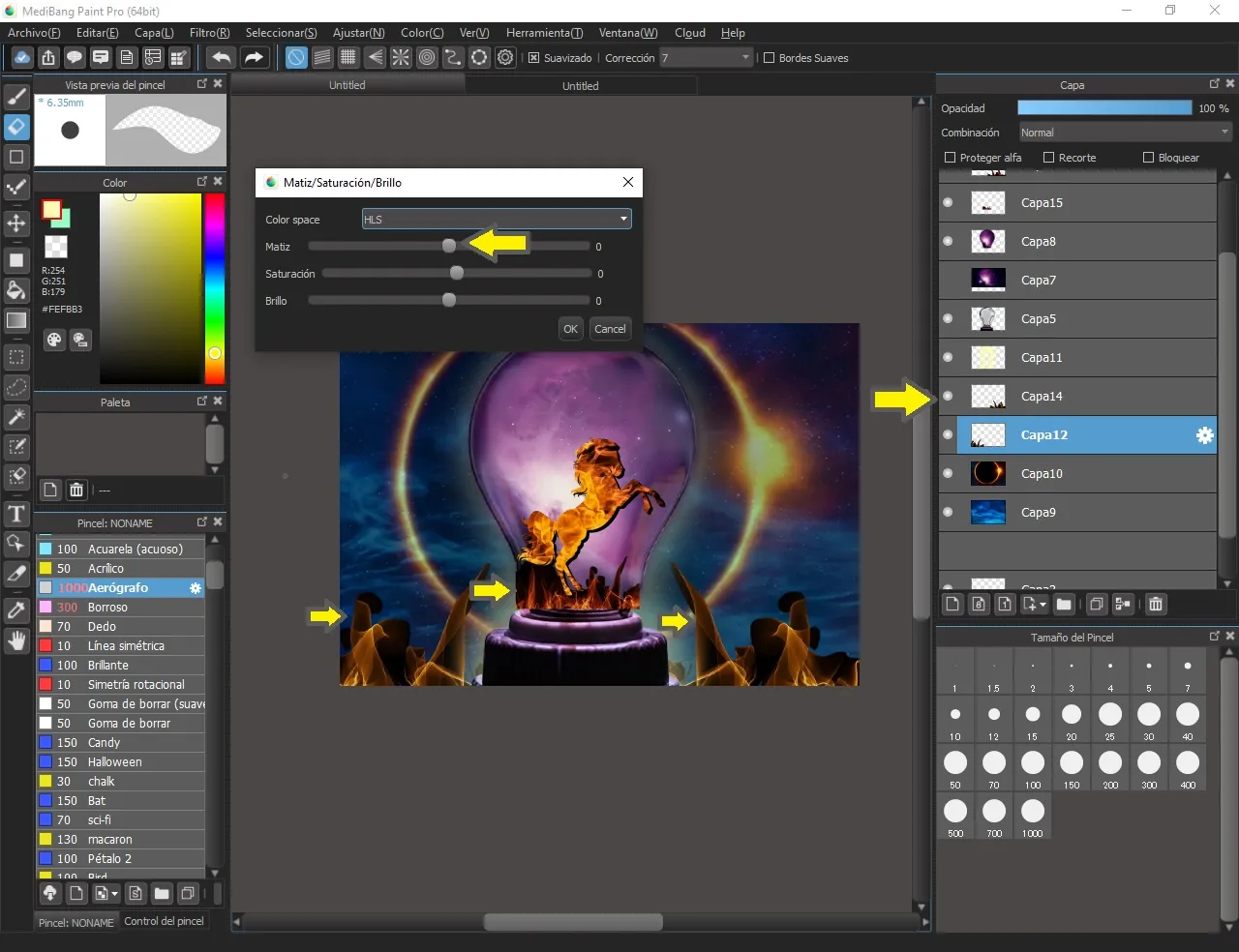Viewport: 1239px width, 952px height.
Task: Hide the Capa9 layer
Action: (x=948, y=513)
